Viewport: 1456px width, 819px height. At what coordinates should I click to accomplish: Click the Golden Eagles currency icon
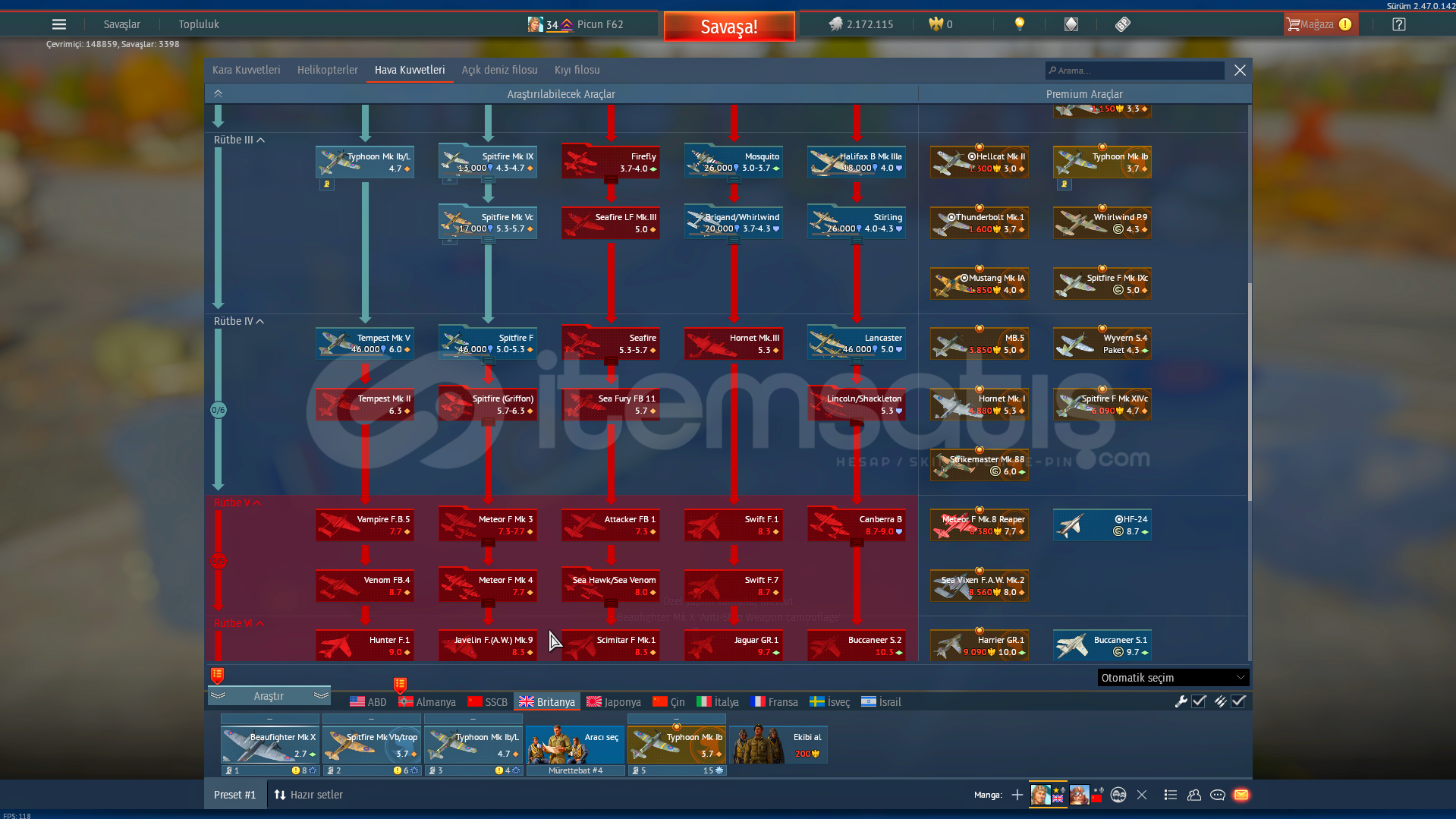click(x=936, y=24)
